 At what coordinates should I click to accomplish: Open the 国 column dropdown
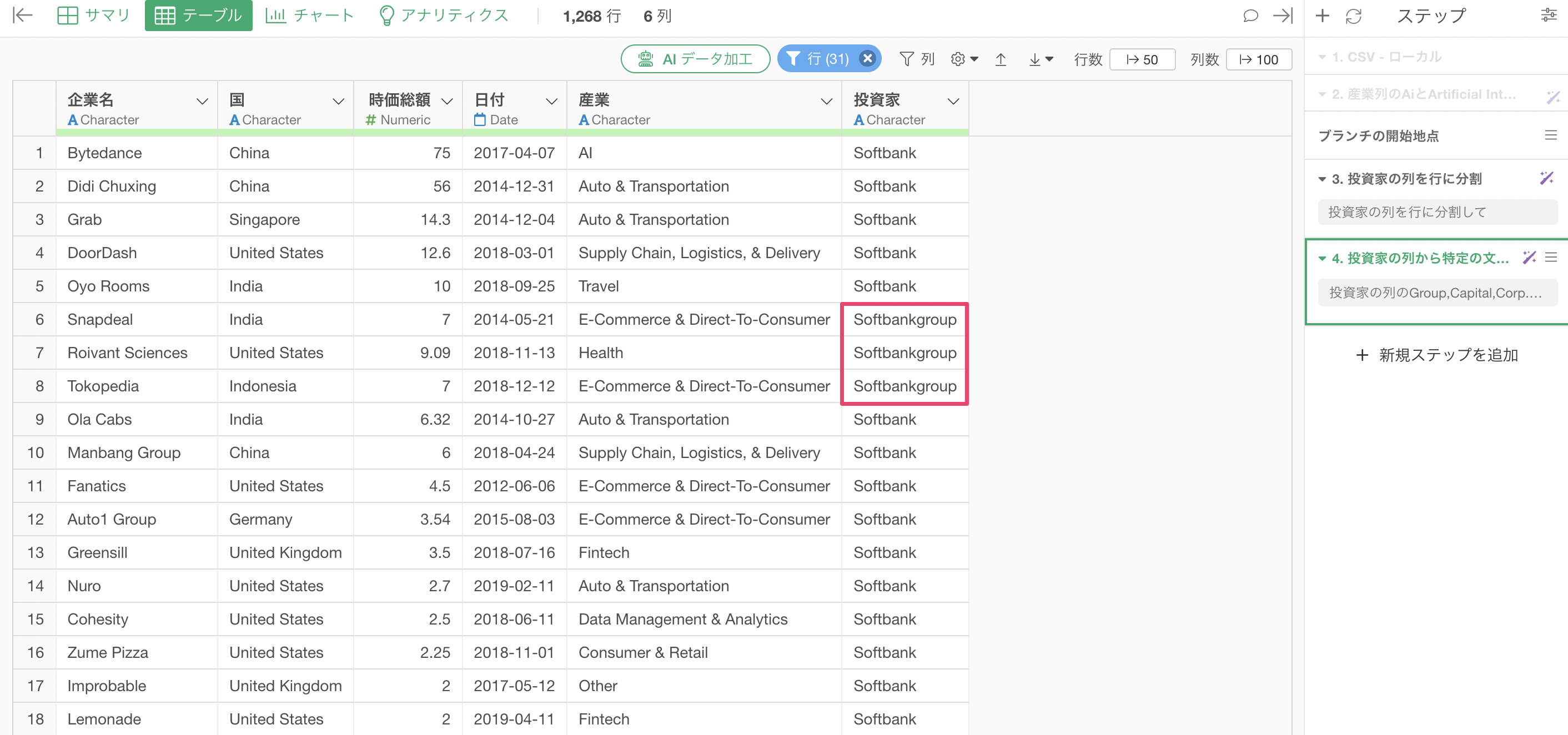click(x=338, y=102)
